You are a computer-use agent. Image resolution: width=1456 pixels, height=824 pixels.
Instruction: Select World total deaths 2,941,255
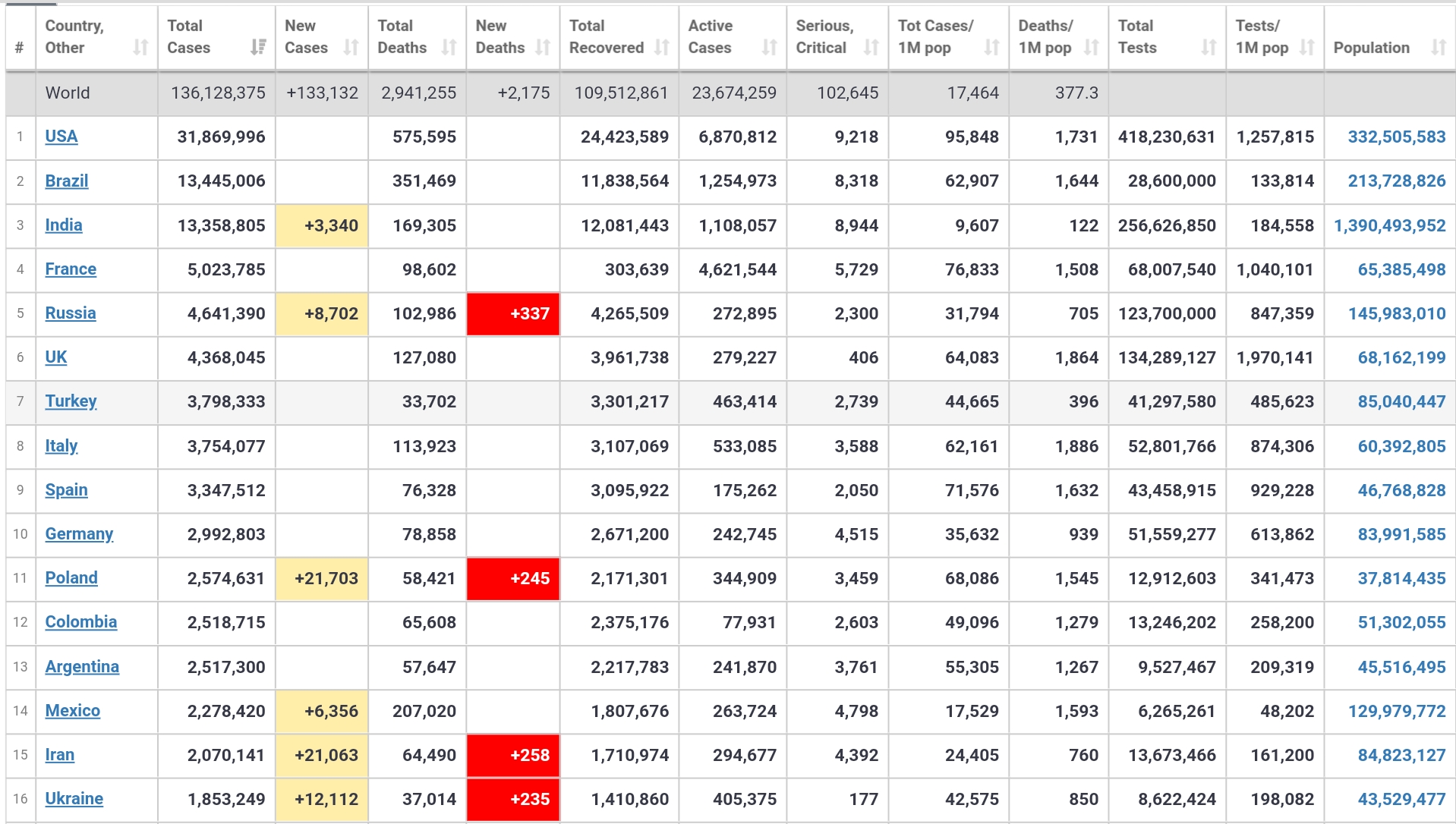(x=418, y=93)
